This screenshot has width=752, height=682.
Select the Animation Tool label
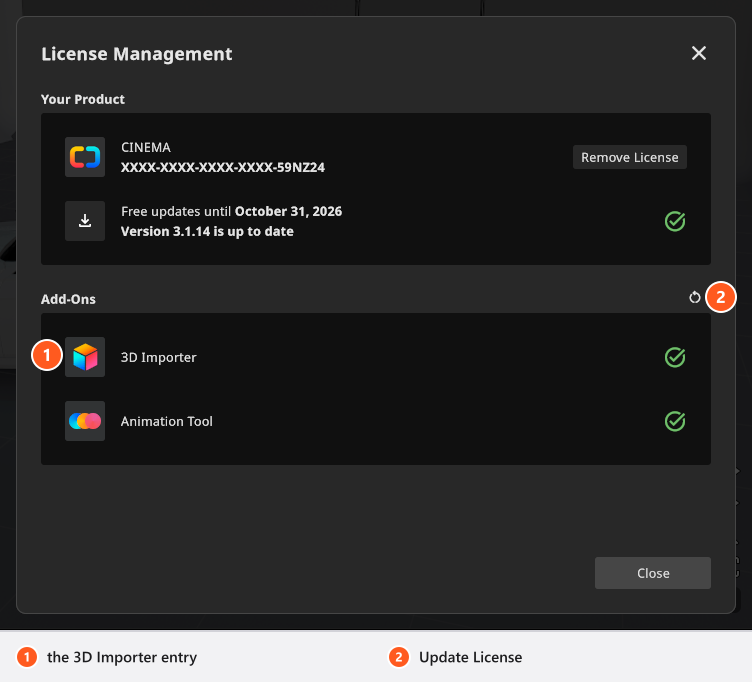click(167, 421)
